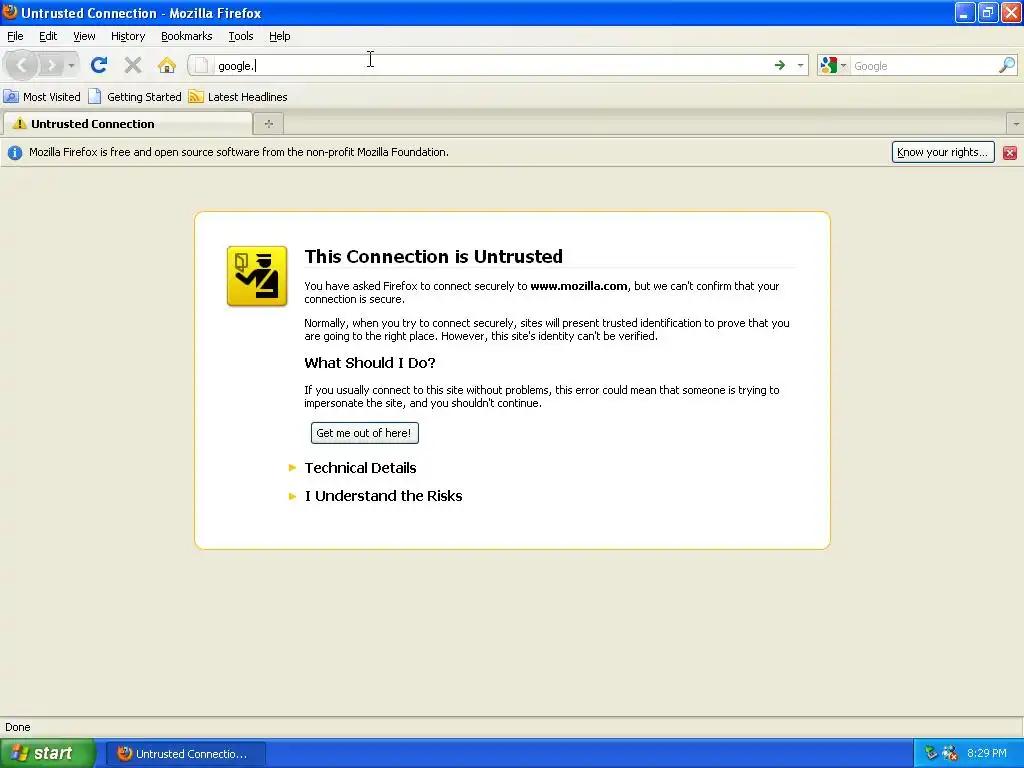Click the Done status bar text
The width and height of the screenshot is (1024, 768).
point(18,728)
